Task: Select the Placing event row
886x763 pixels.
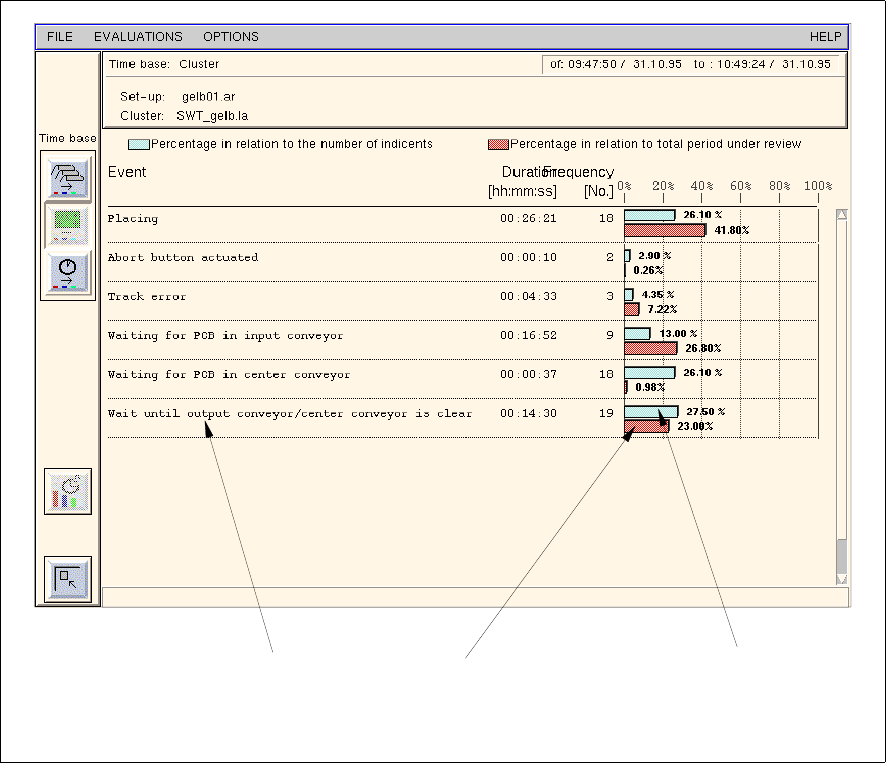Action: [133, 219]
